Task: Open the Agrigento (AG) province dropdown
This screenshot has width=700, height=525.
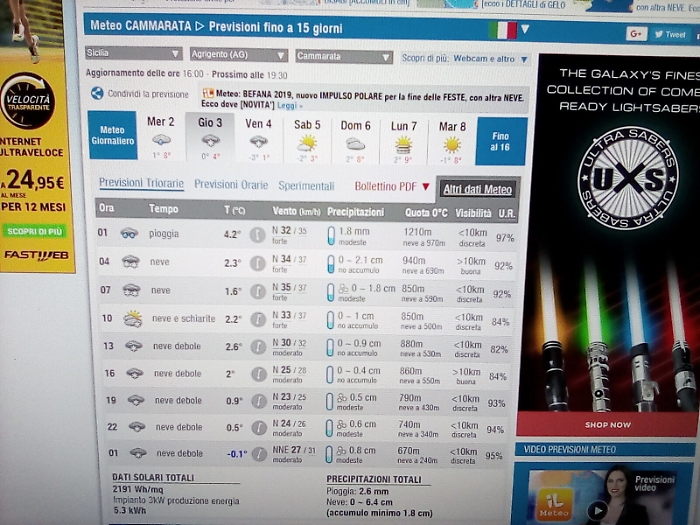Action: pyautogui.click(x=237, y=54)
